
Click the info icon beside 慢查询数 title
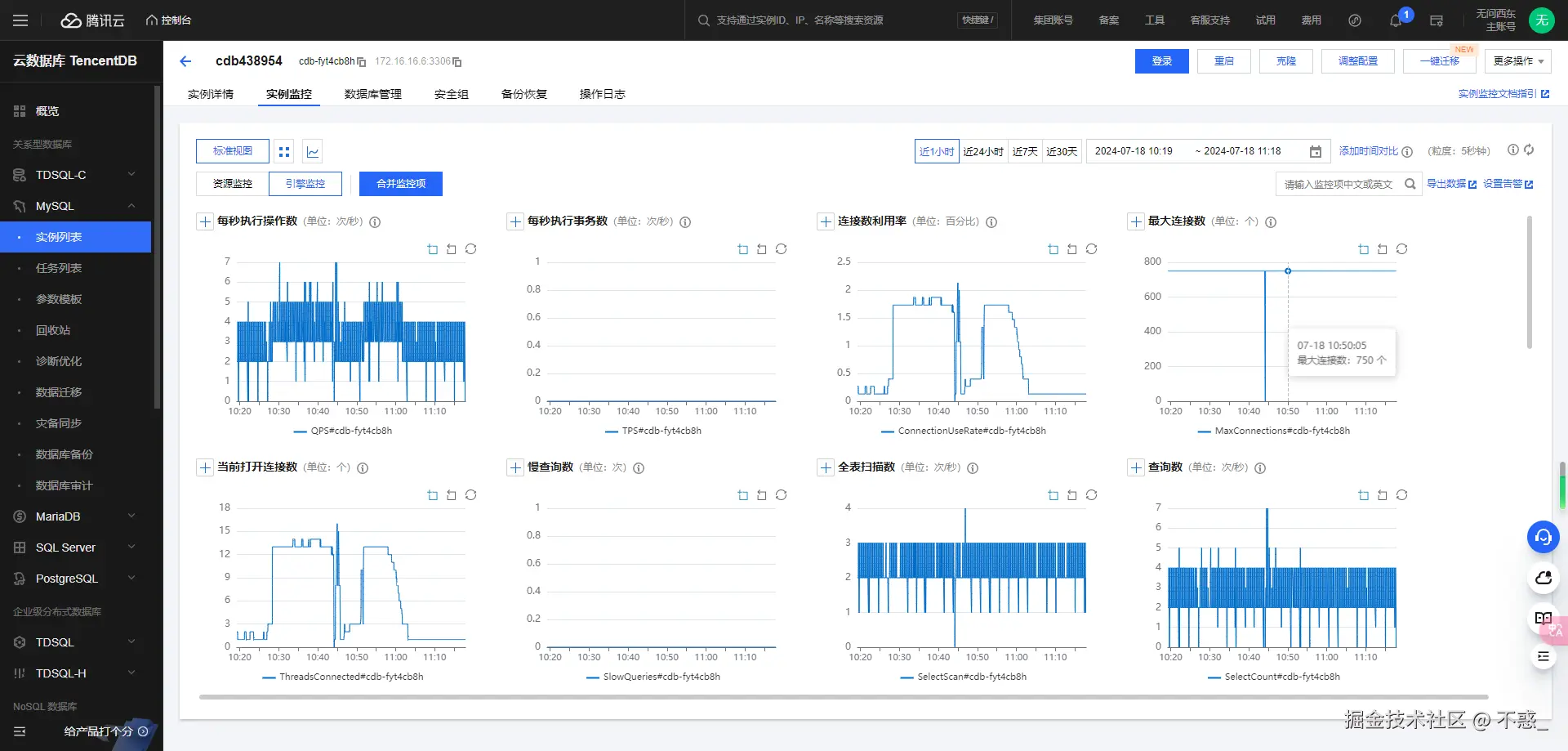coord(639,468)
